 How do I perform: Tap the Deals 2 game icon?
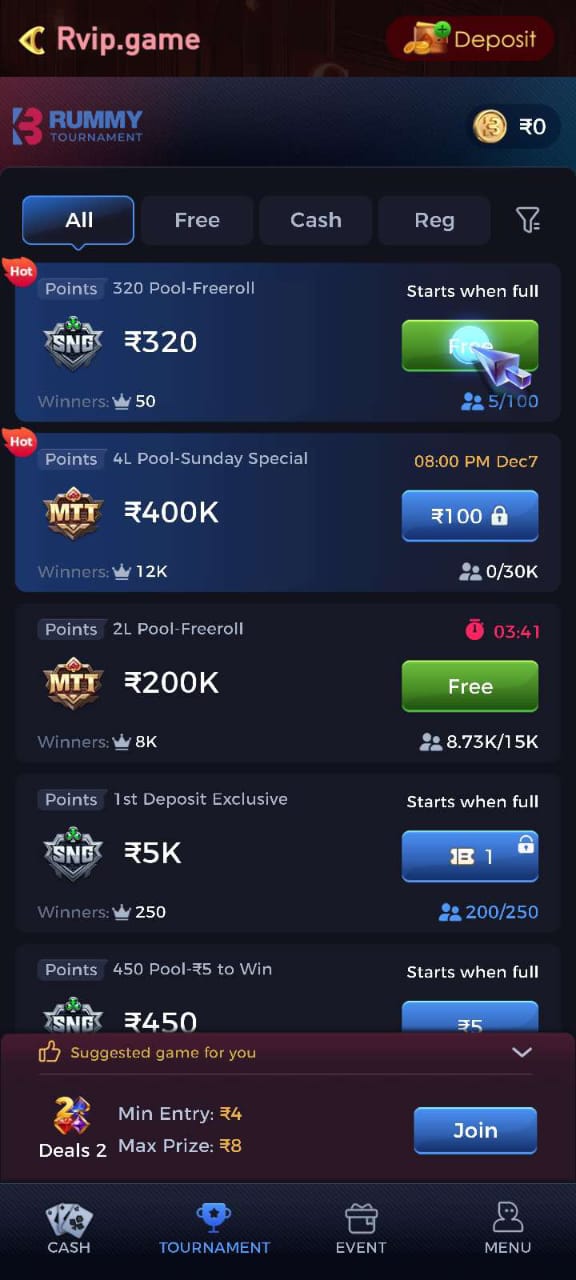pos(72,1116)
